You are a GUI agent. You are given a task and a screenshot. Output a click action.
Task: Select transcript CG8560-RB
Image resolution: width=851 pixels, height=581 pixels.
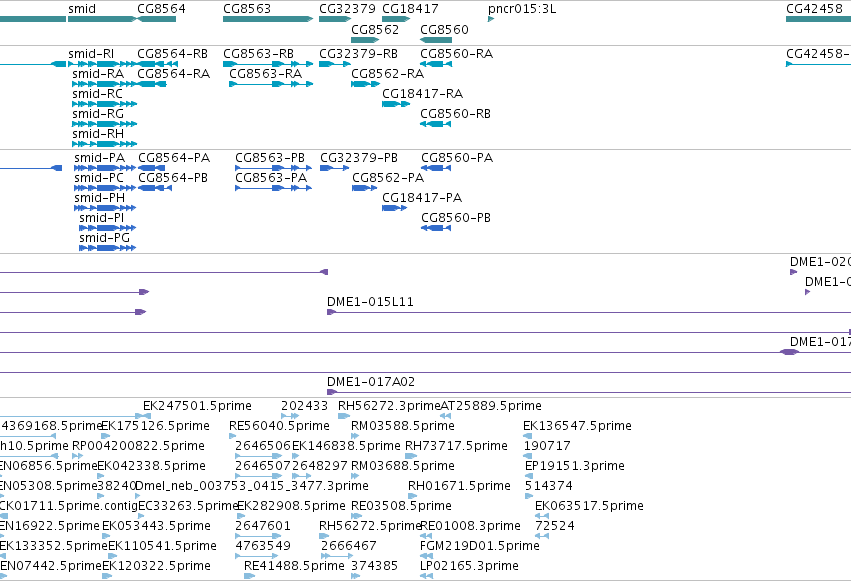pos(455,114)
